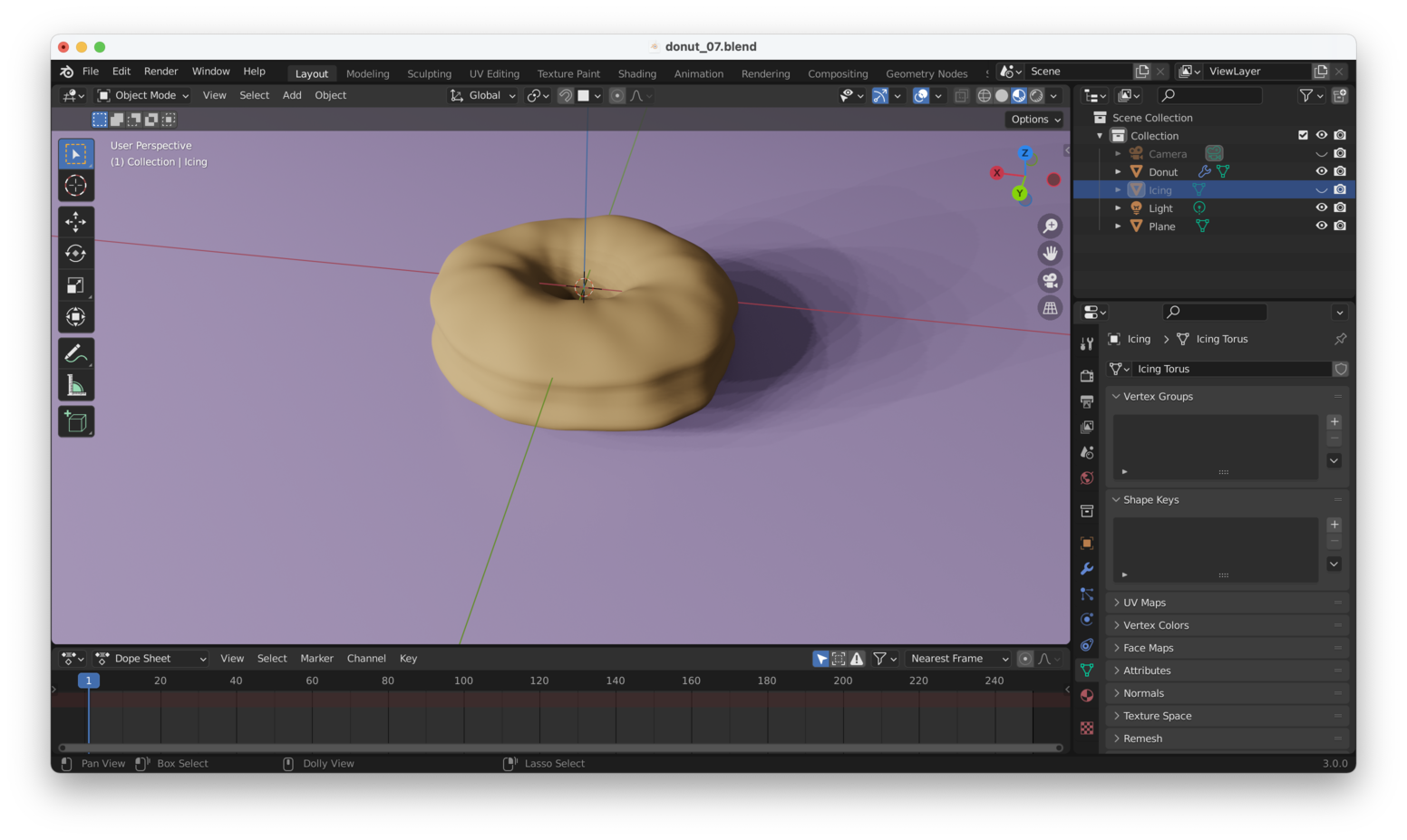Uncheck the Collection exclude checkbox
This screenshot has height=840, width=1407.
tap(1303, 135)
